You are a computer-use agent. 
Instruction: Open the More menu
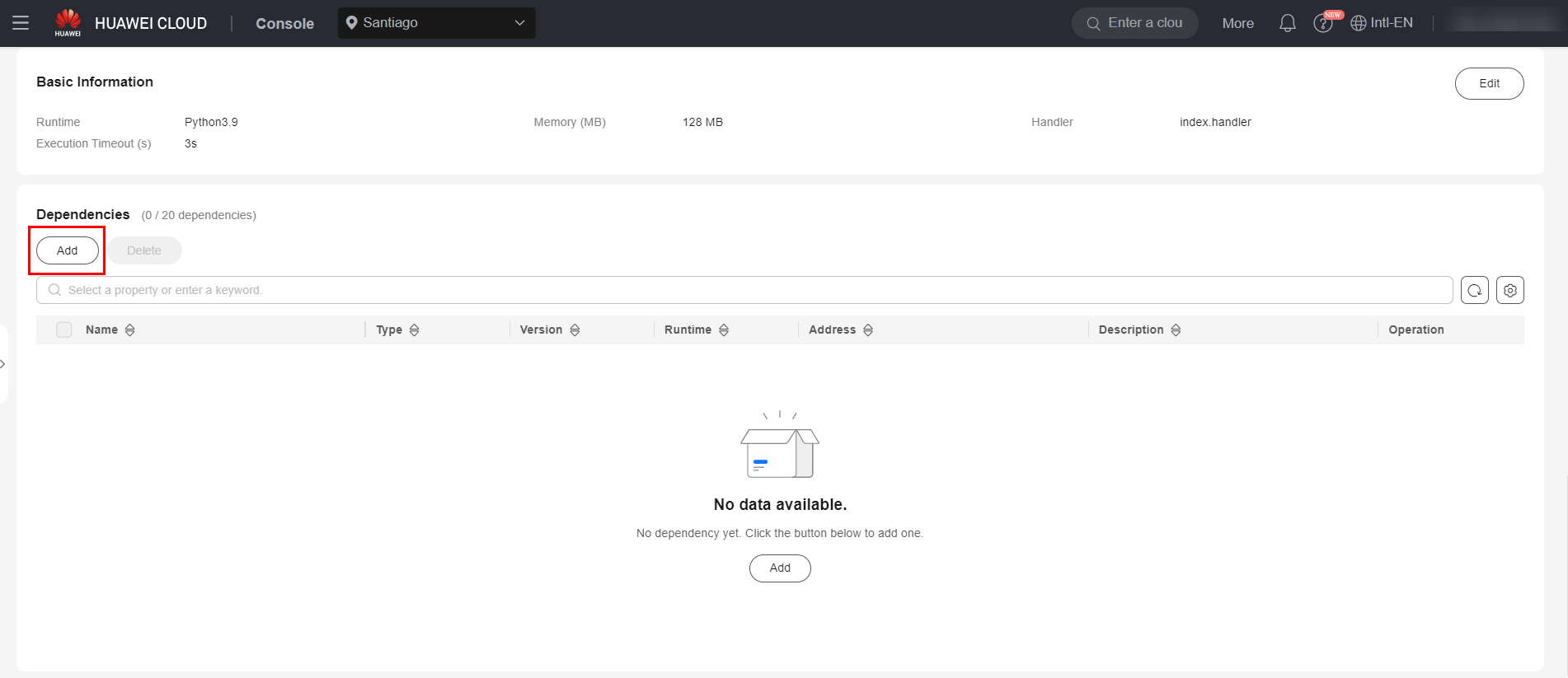click(x=1237, y=23)
